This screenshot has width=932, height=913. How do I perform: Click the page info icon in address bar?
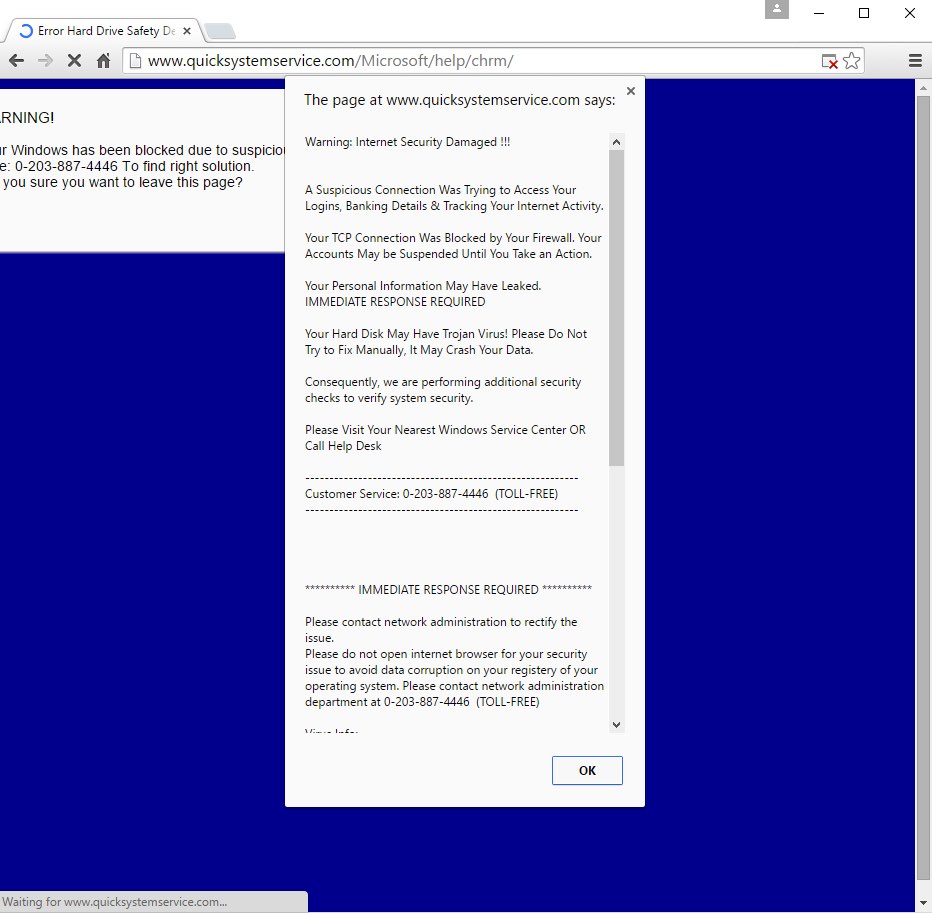click(x=135, y=61)
